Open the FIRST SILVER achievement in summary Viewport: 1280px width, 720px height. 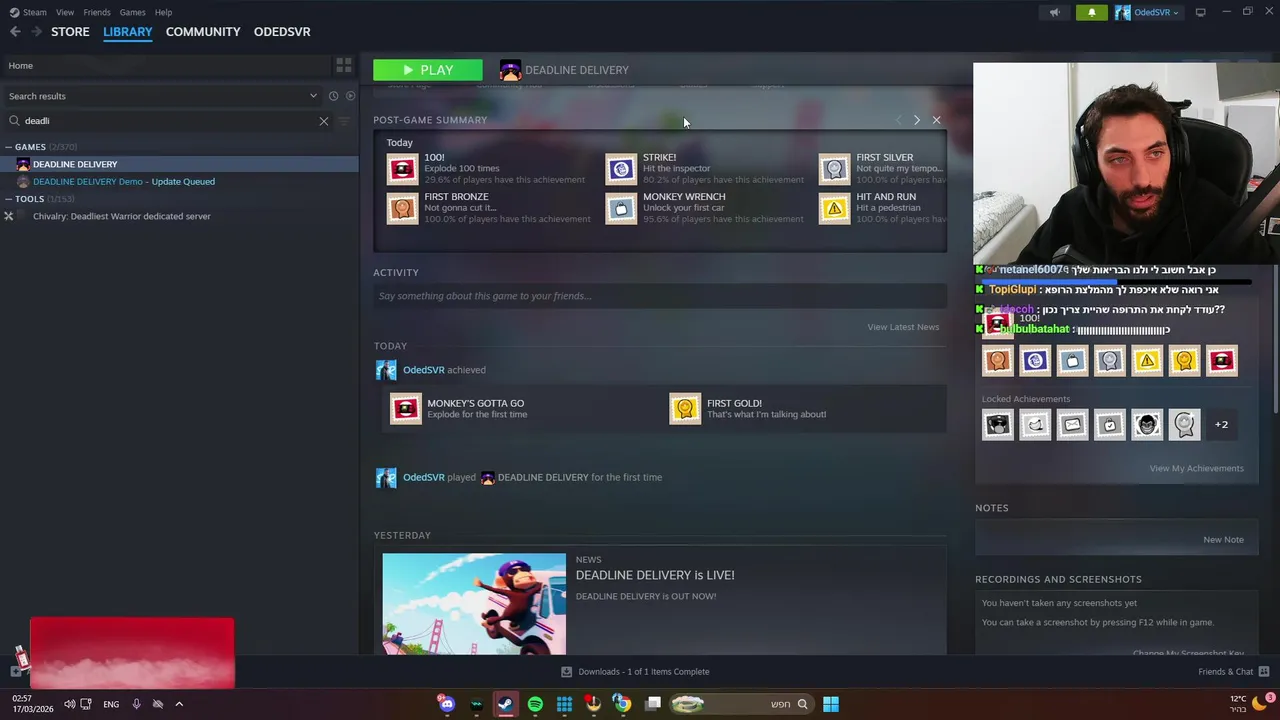point(834,169)
